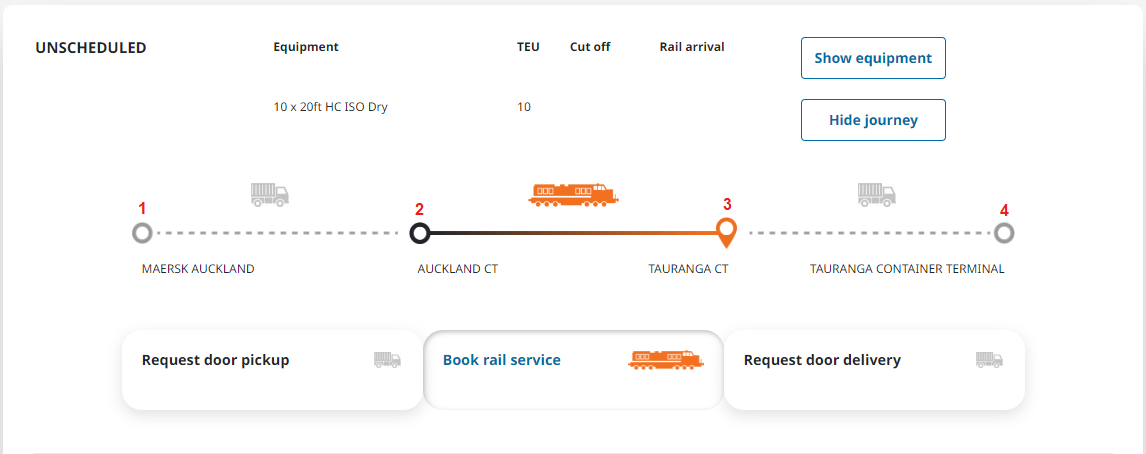Select the grey Maersk Auckland journey node
1146x454 pixels.
pyautogui.click(x=142, y=234)
